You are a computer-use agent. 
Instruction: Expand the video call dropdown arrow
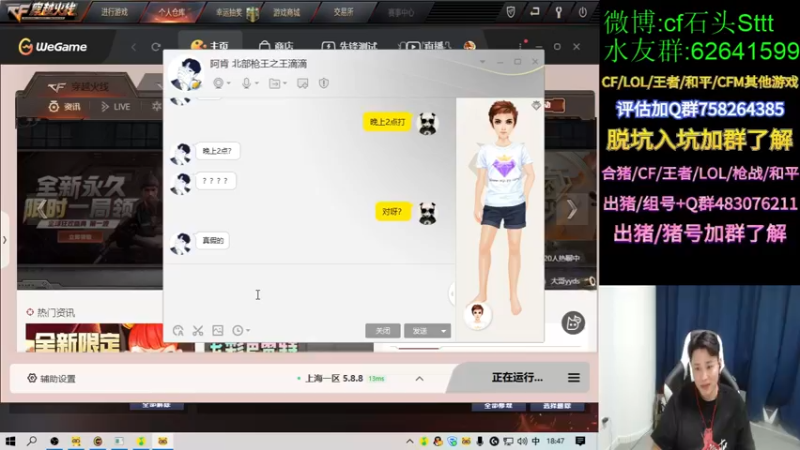pos(229,84)
